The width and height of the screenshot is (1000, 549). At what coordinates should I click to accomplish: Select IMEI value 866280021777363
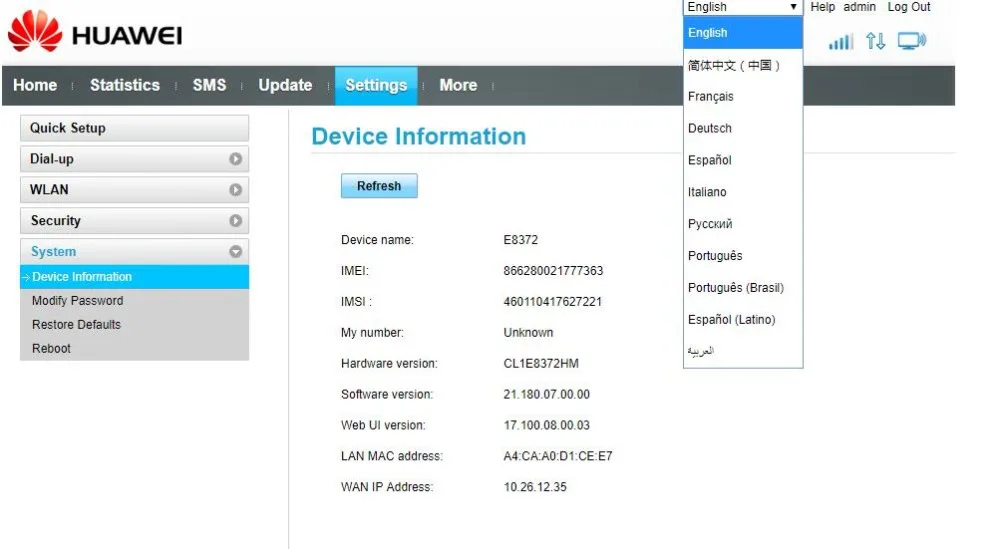[x=553, y=271]
